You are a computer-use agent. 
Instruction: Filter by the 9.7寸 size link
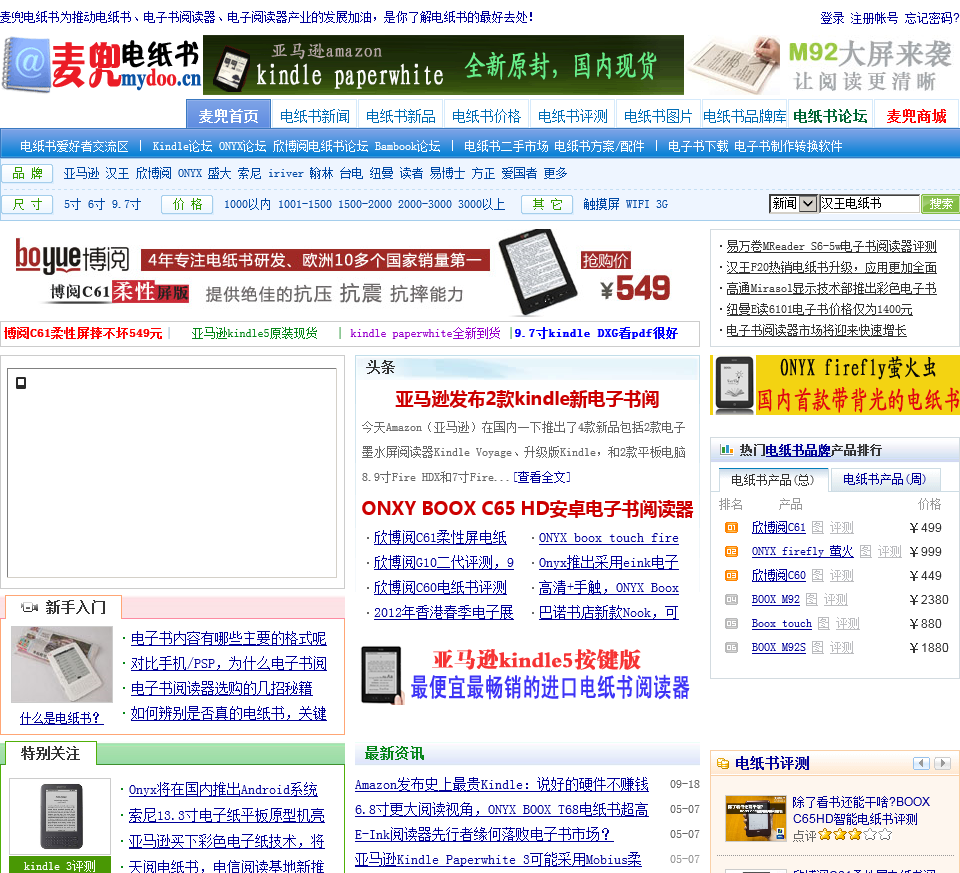click(x=126, y=204)
